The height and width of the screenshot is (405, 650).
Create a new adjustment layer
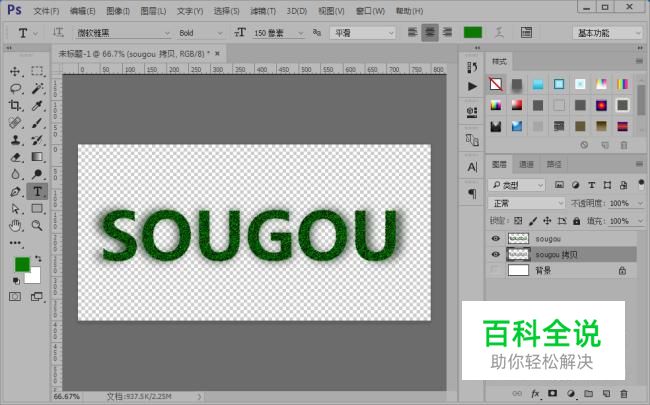click(x=571, y=393)
